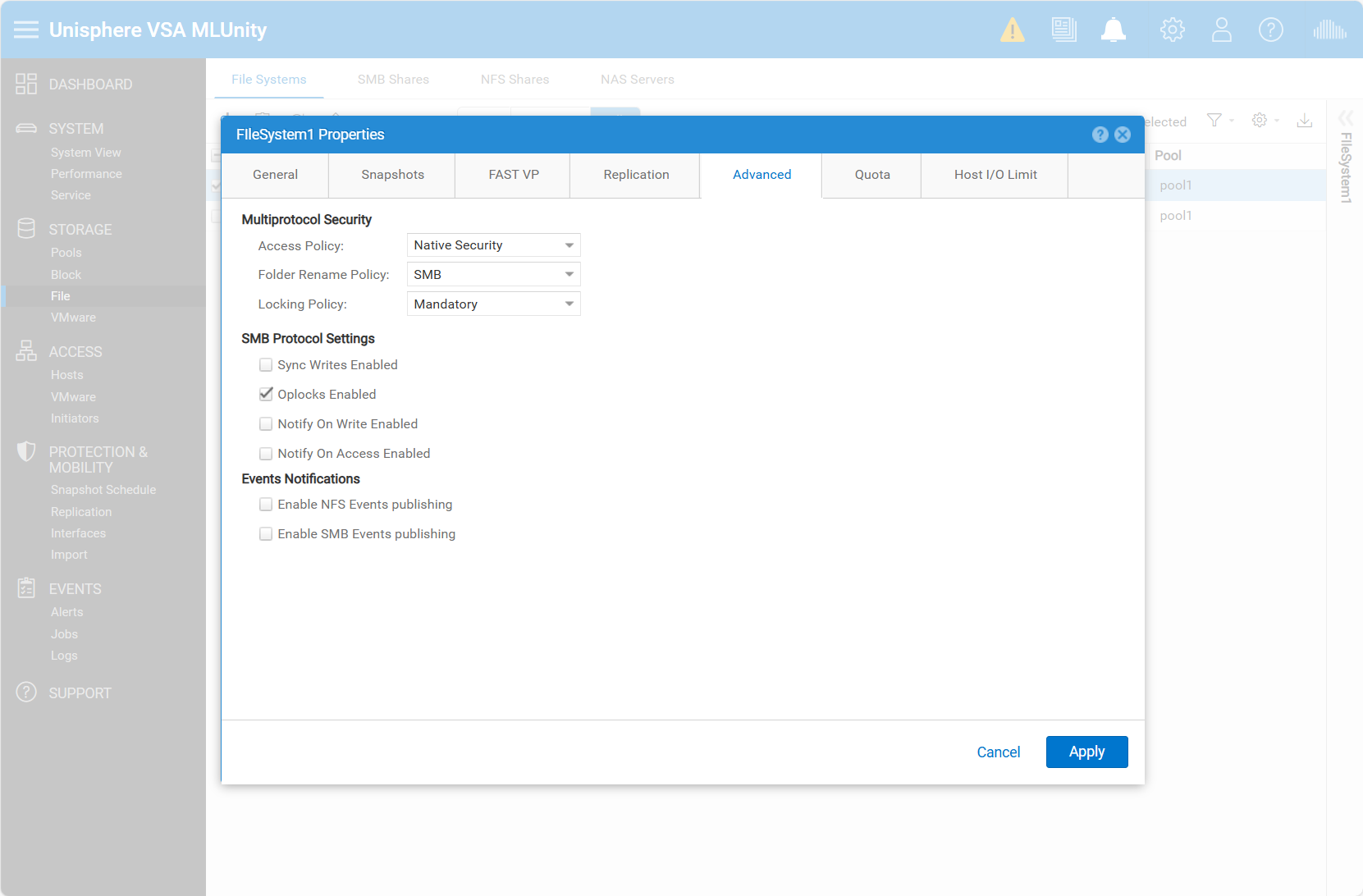Click the hamburger menu icon
The height and width of the screenshot is (896, 1363).
26,30
